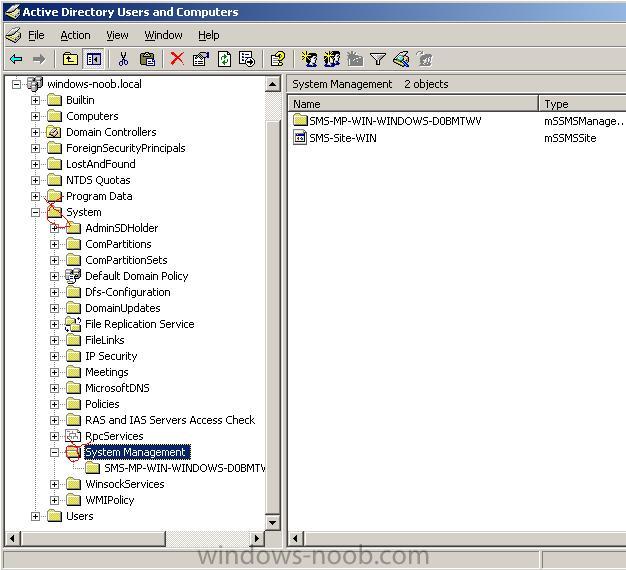Select the AdminSDHolder tree item
This screenshot has height=570, width=626.
122,228
